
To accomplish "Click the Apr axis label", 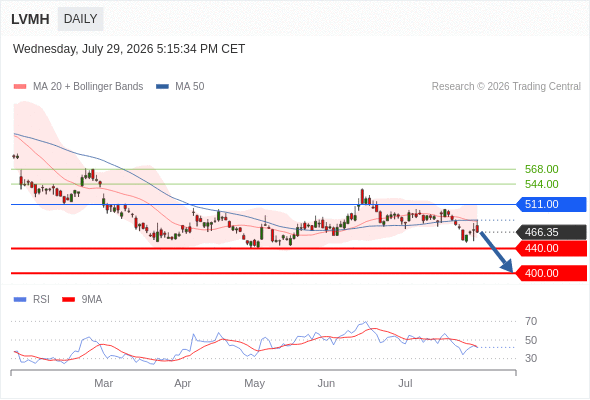I will coord(182,383).
